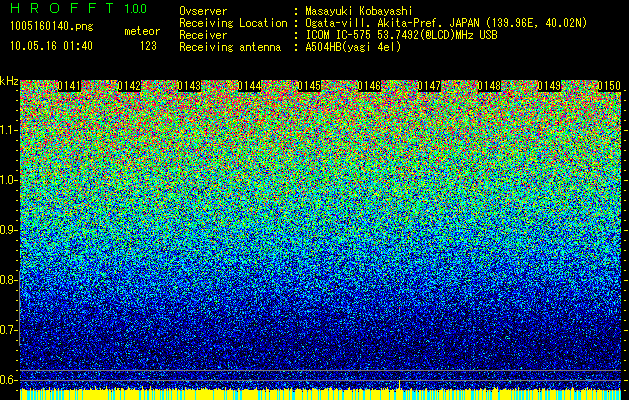The image size is (629, 400).
Task: Click the 0.7 frequency axis label
Action: coord(9,330)
